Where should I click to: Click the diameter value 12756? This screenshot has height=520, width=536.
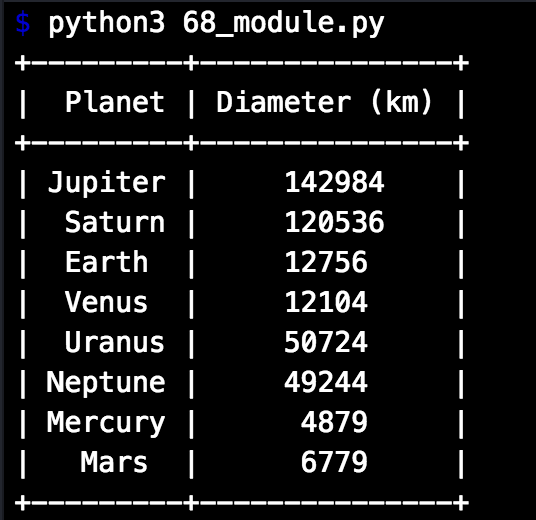[x=326, y=262]
